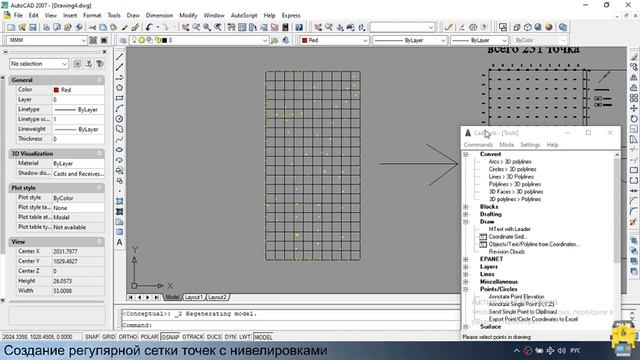Image resolution: width=640 pixels, height=360 pixels.
Task: Select the Polygon draw tool
Action: point(119,88)
